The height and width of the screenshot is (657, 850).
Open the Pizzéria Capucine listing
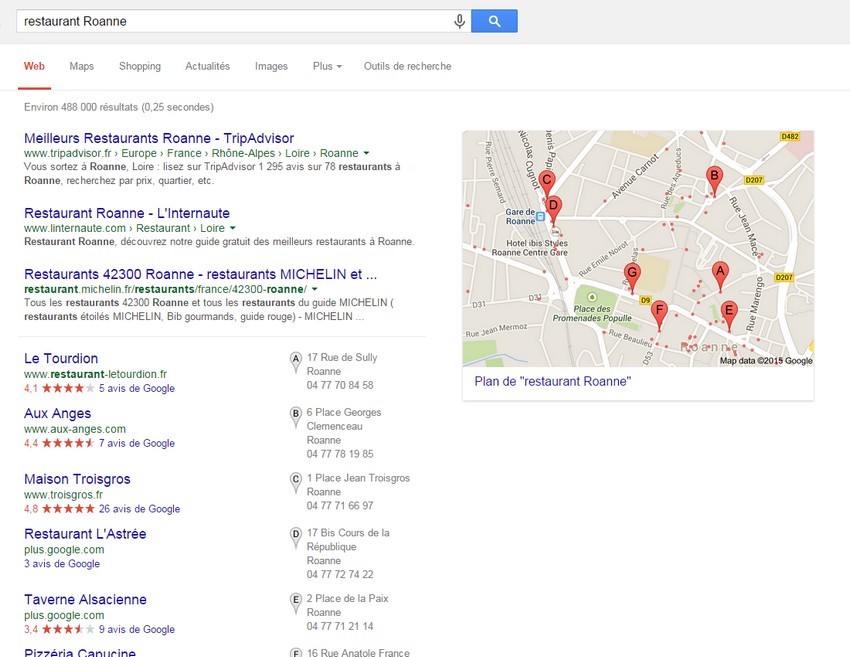click(80, 652)
